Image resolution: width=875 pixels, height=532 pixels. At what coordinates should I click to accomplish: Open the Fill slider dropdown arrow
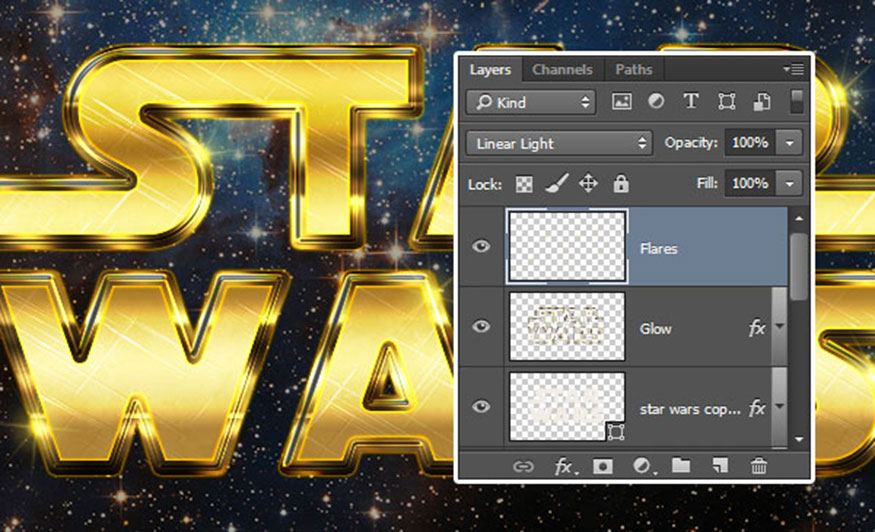(789, 183)
